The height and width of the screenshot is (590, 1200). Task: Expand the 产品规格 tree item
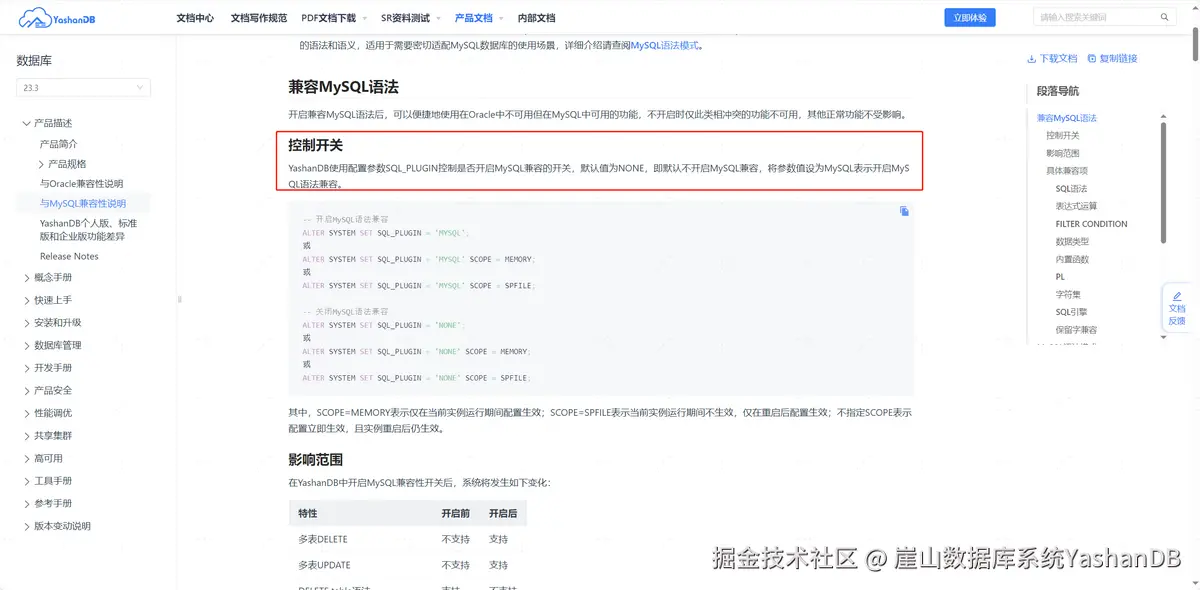[x=42, y=164]
